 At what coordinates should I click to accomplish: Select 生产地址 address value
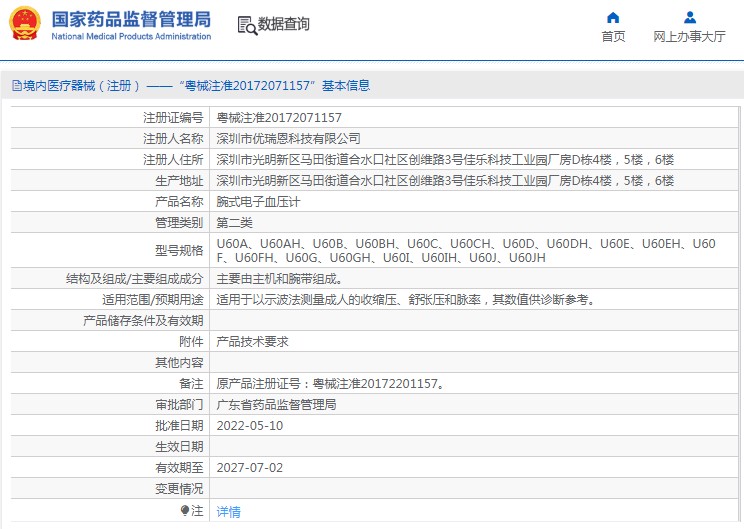(445, 181)
